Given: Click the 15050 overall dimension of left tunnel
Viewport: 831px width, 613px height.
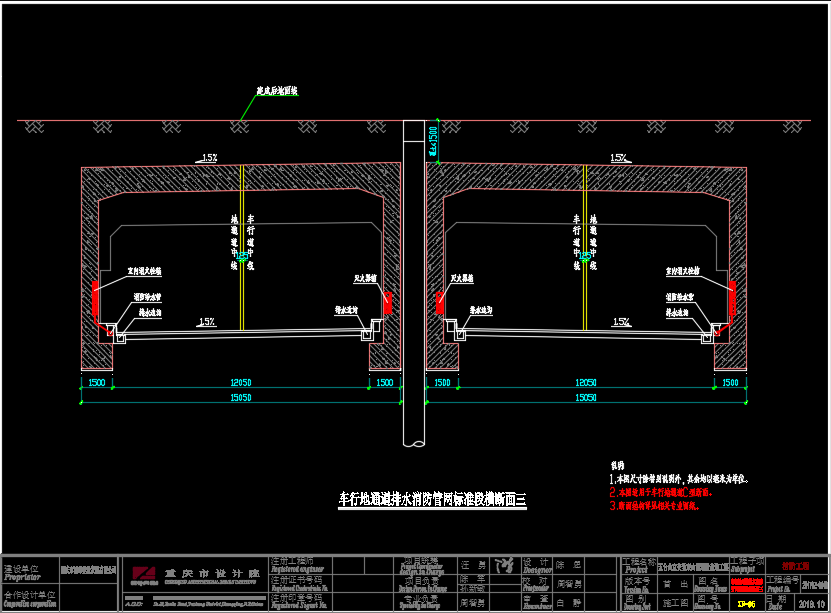Looking at the screenshot, I should tap(241, 397).
